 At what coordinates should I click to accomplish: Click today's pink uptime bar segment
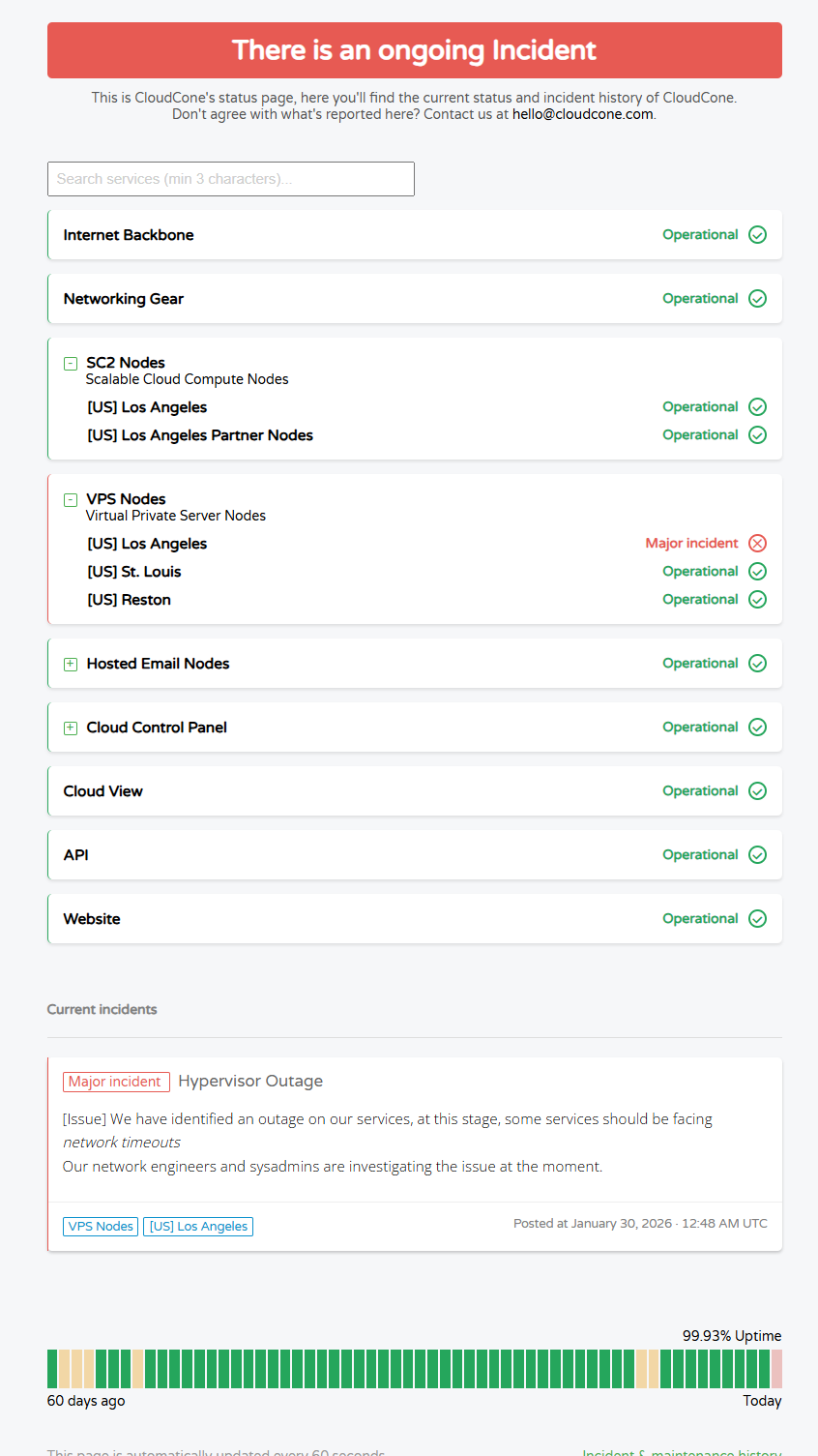point(776,1369)
